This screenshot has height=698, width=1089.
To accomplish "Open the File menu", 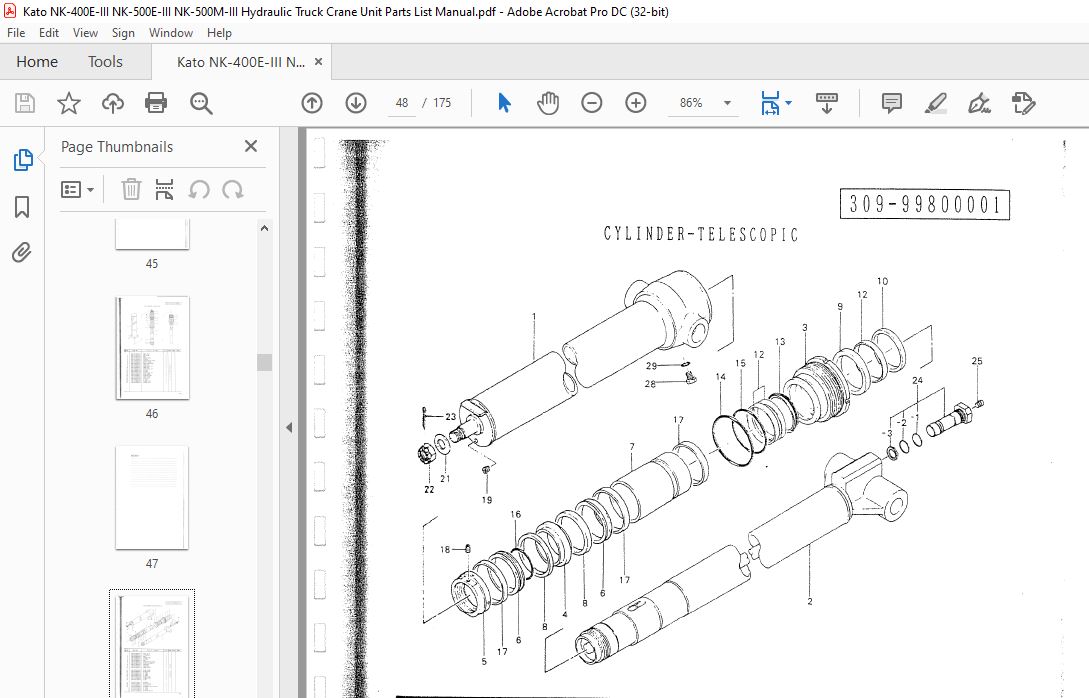I will click(15, 33).
